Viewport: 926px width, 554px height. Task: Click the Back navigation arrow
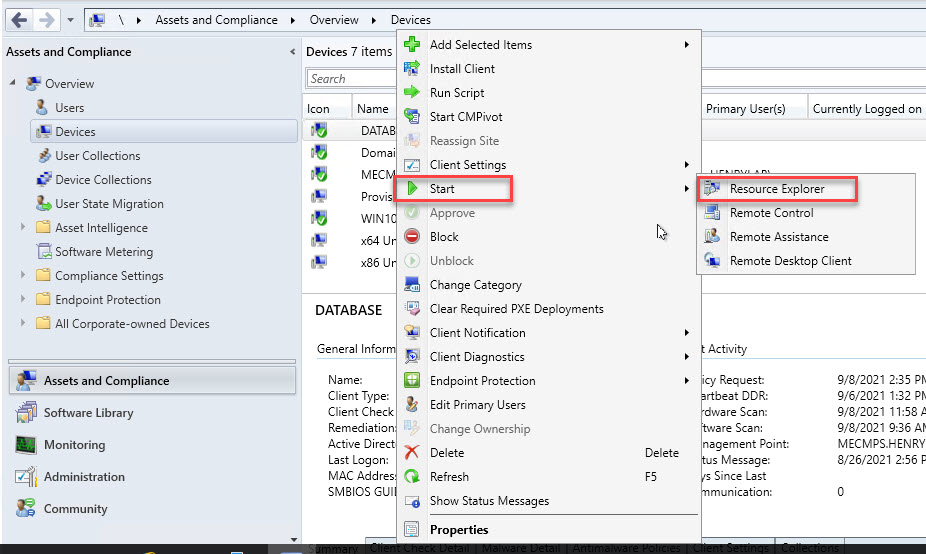point(19,19)
